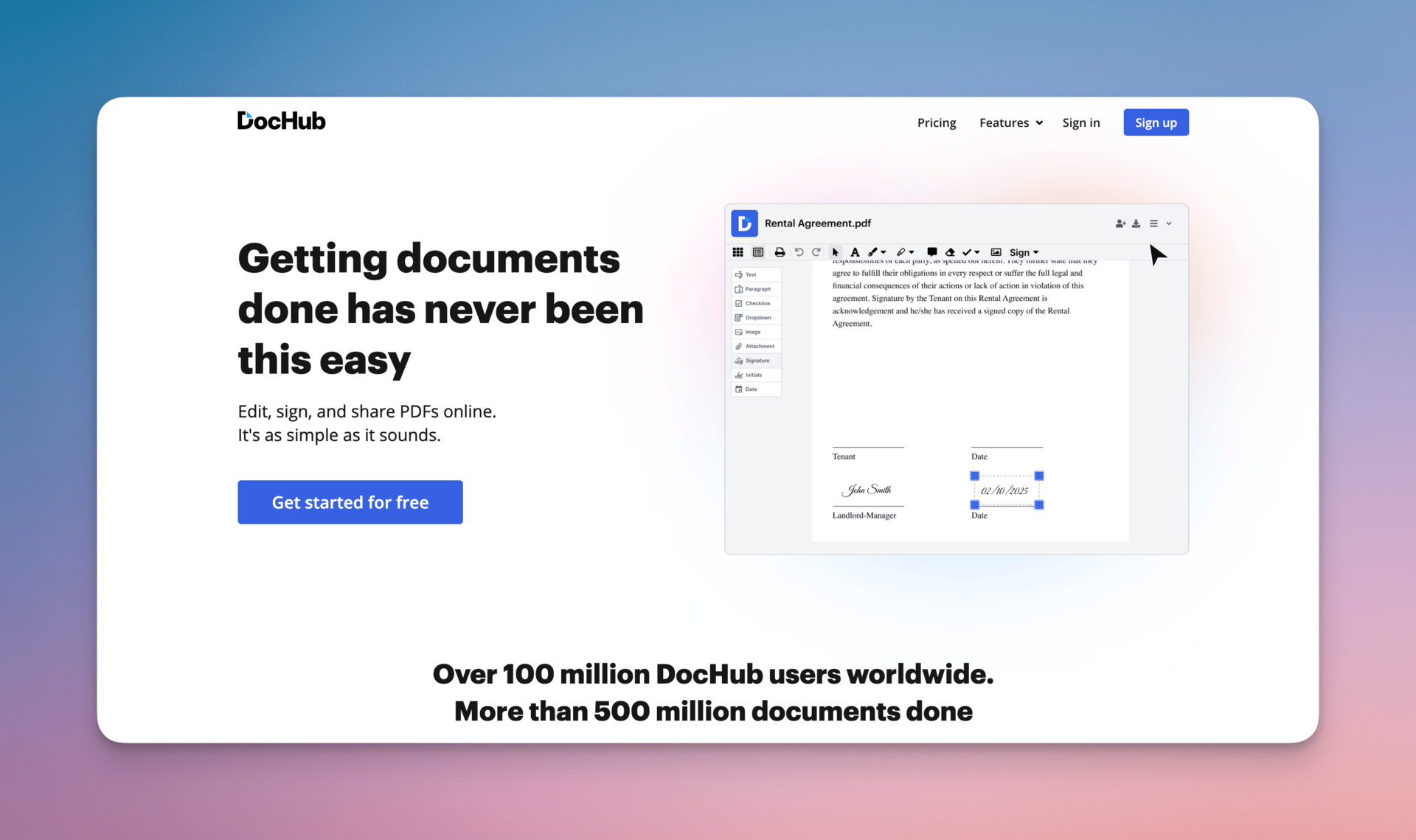Open the Pricing page
This screenshot has width=1416, height=840.
tap(936, 122)
